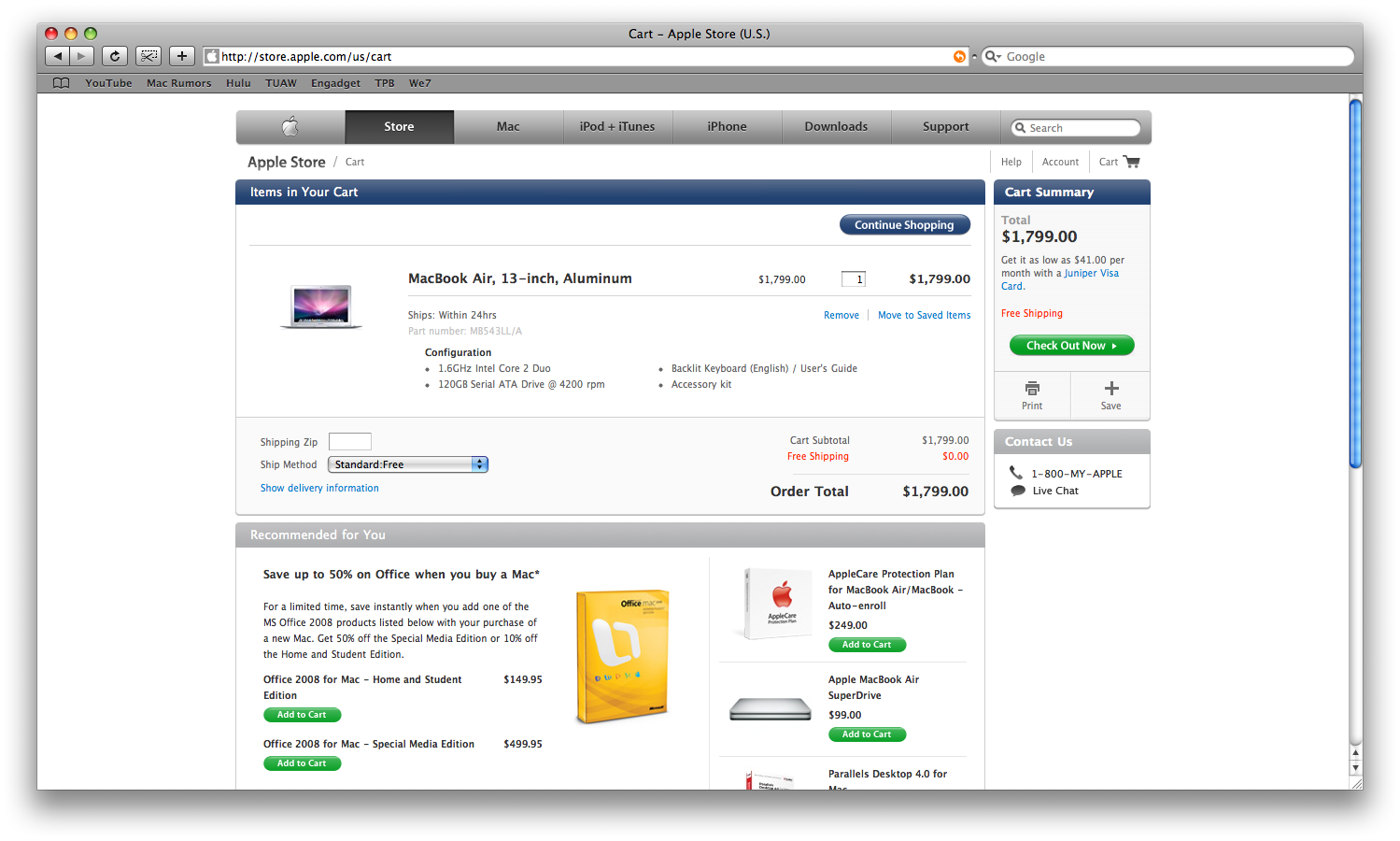Open the Mac Rumors bookmark
Viewport: 1400px width, 841px height.
179,83
